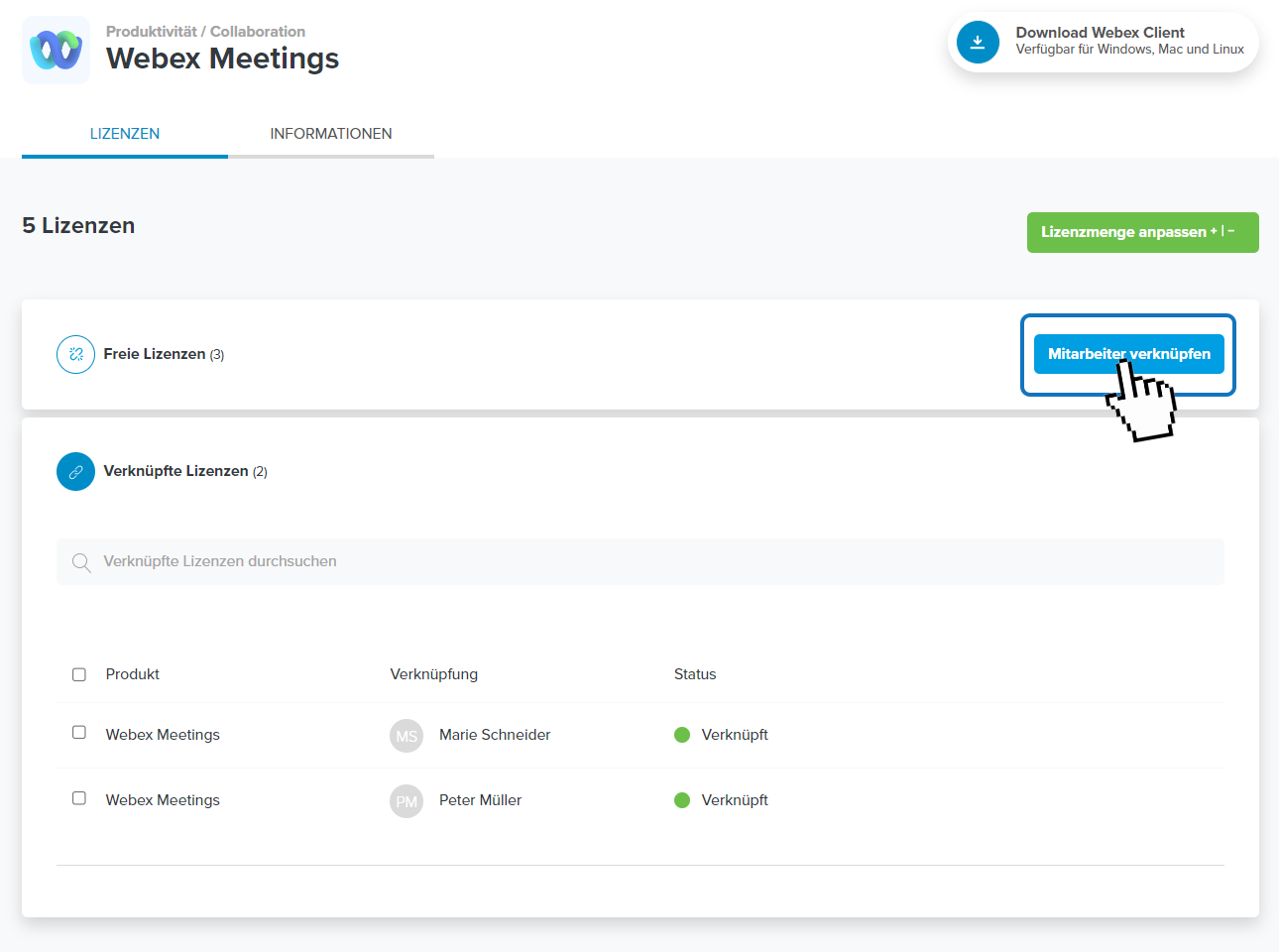Viewport: 1279px width, 952px height.
Task: Click Webex Meetings in Marie Schneider's row
Action: (x=163, y=735)
